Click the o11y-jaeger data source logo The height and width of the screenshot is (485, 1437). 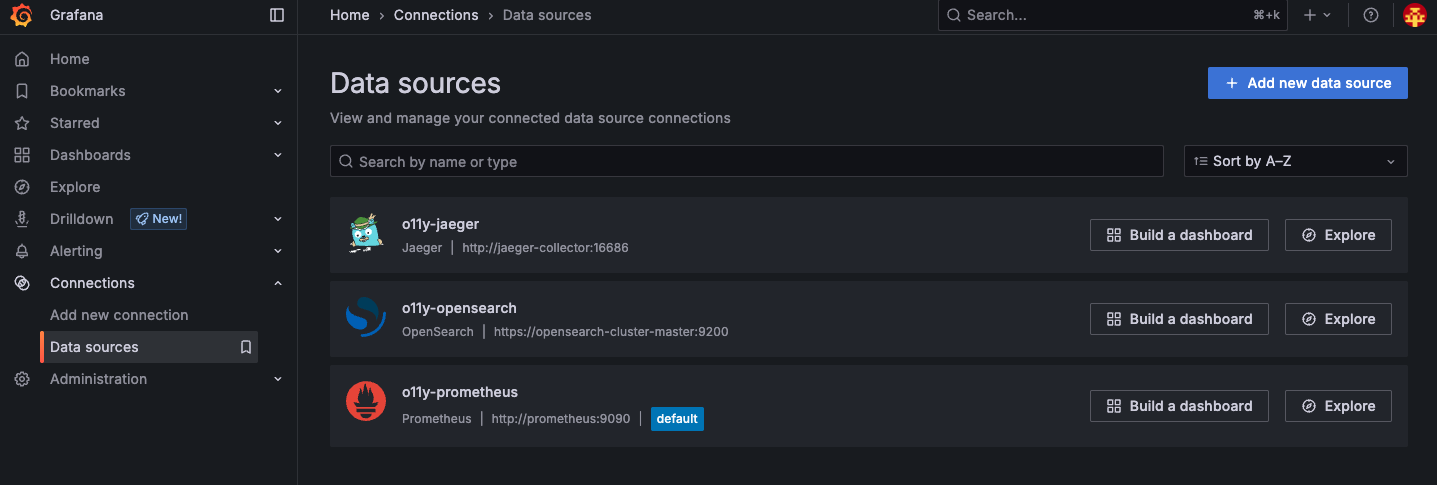(365, 235)
